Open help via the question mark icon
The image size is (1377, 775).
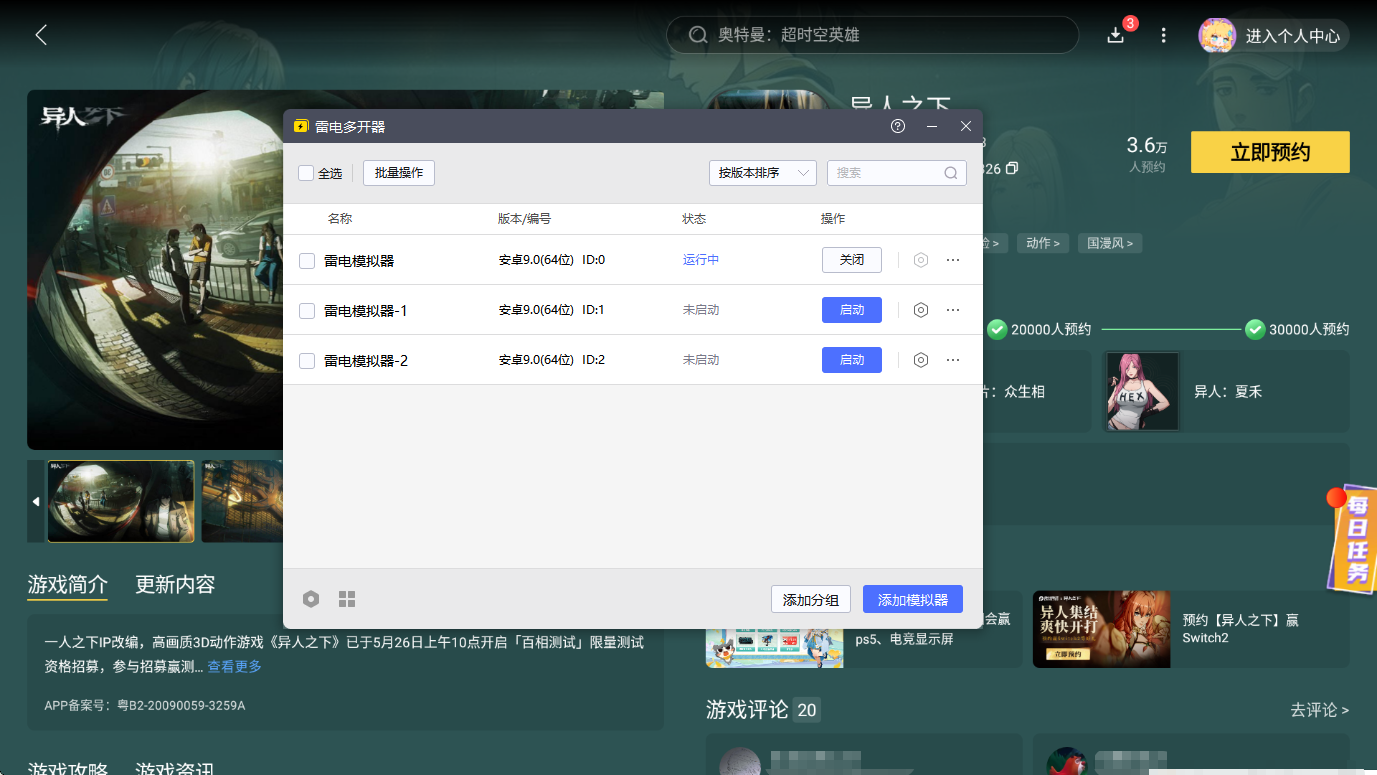click(x=897, y=126)
